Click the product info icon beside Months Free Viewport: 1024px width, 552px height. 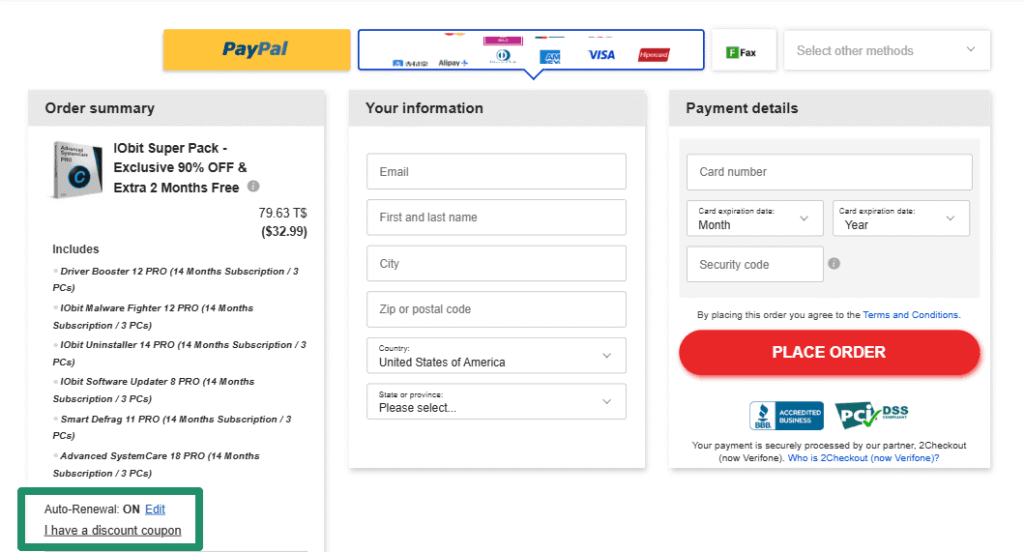pos(253,186)
